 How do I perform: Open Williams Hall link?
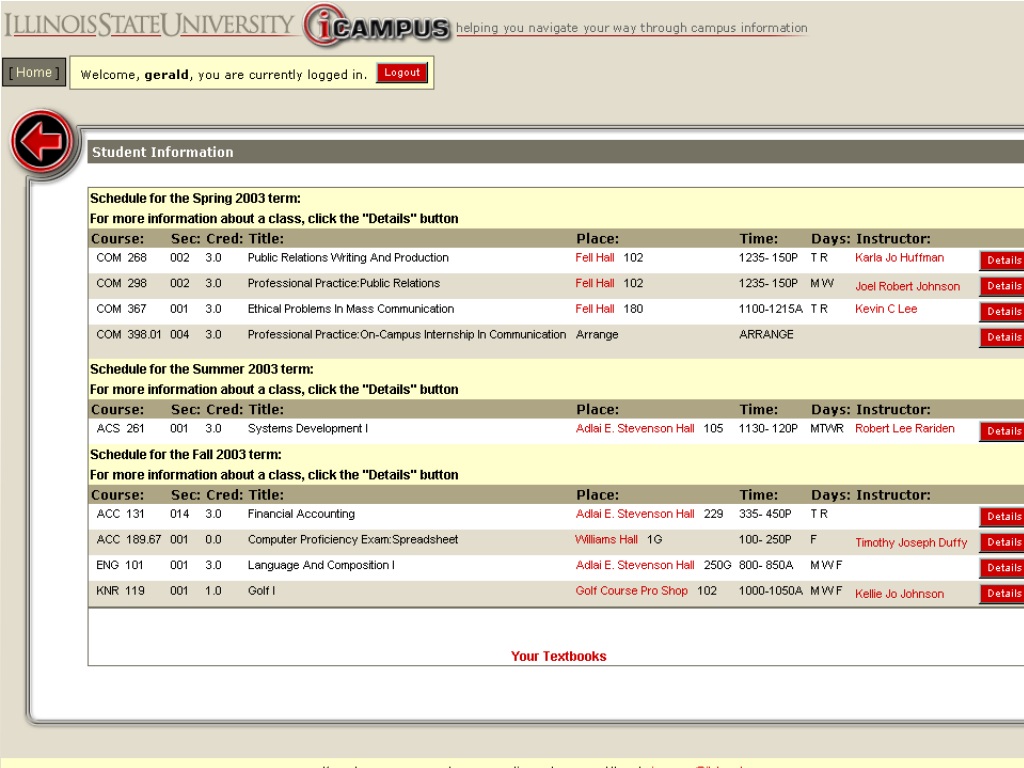[606, 539]
